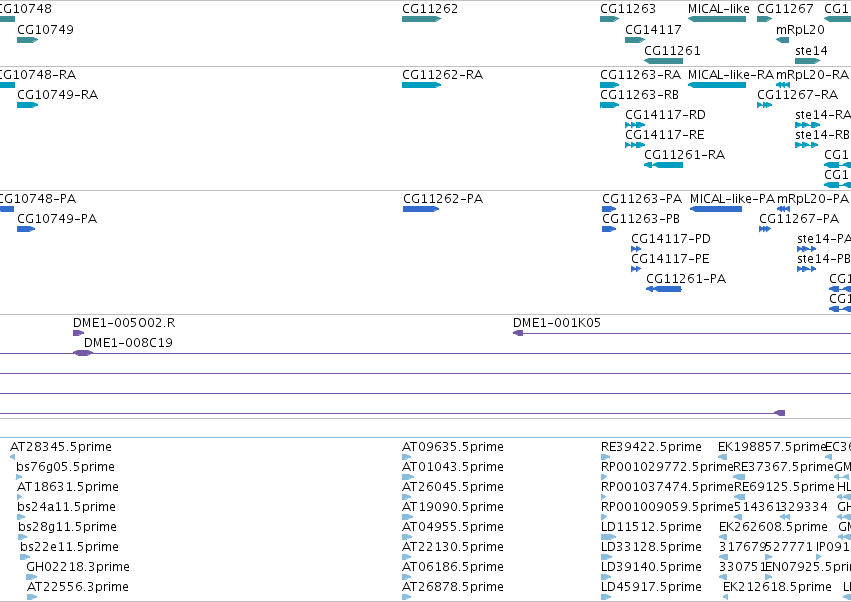The image size is (851, 602).
Task: Open the MICAL-like gene label
Action: coord(719,9)
